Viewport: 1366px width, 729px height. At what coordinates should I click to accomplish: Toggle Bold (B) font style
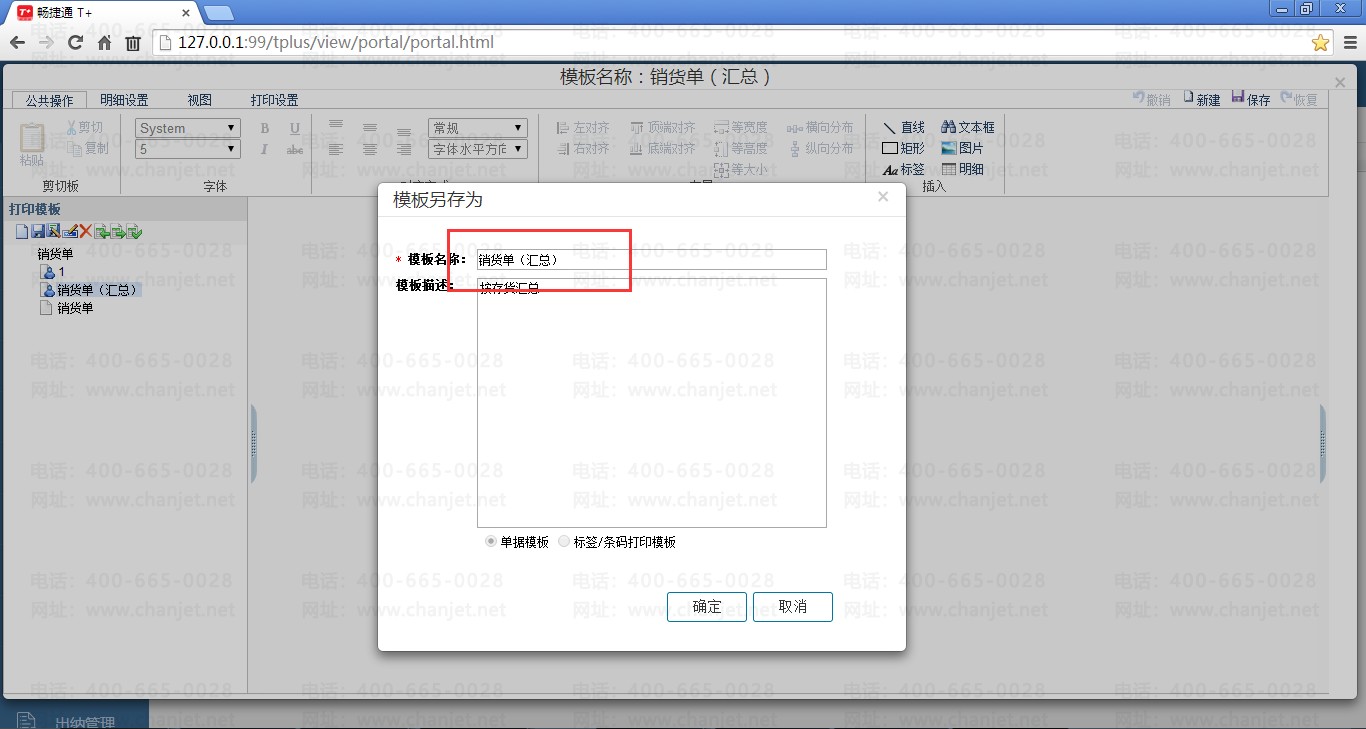coord(265,128)
